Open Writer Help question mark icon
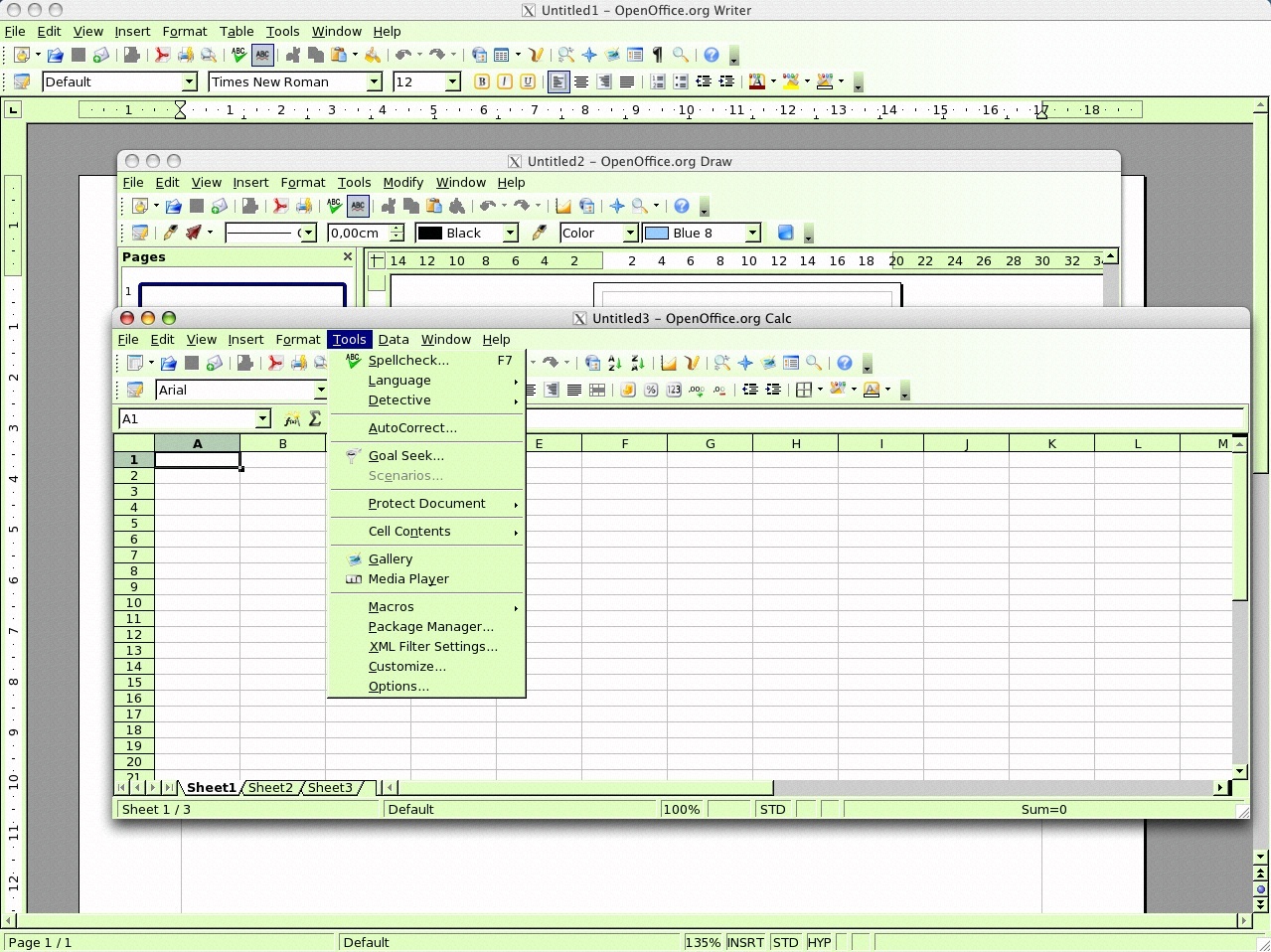The image size is (1271, 952). tap(712, 56)
